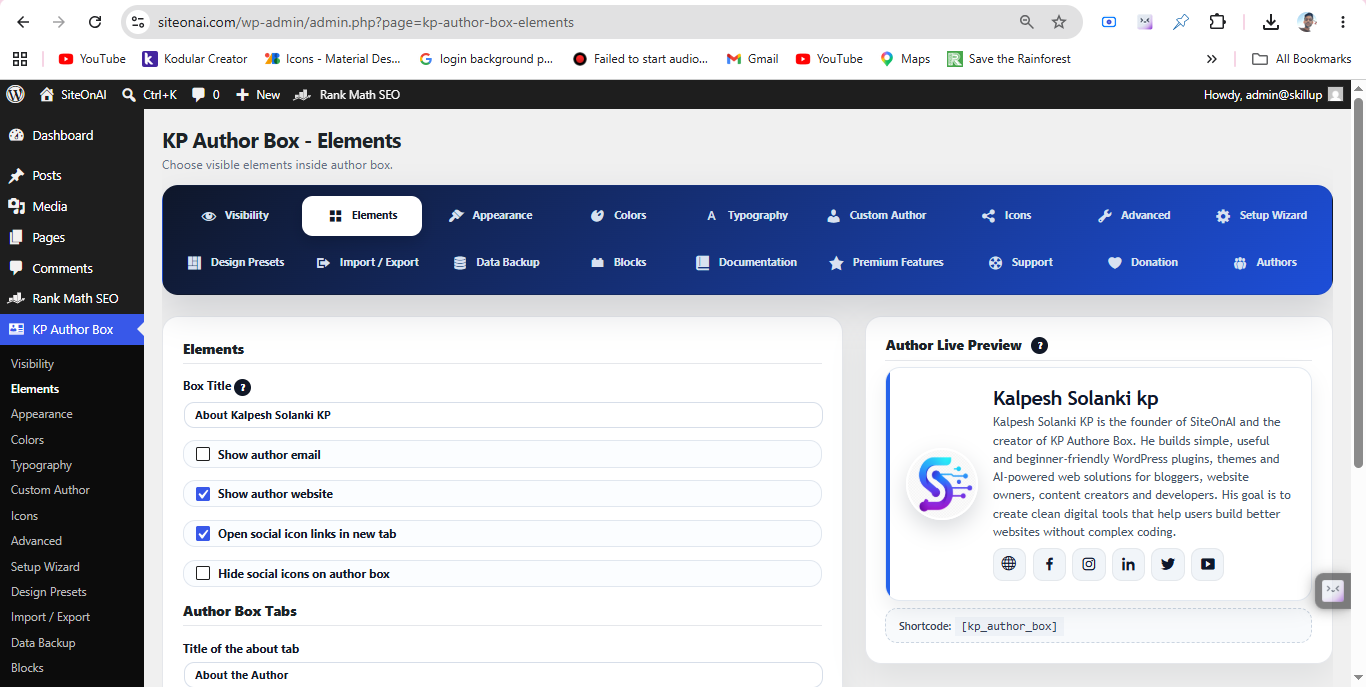This screenshot has height=687, width=1366.
Task: Open the Chrome downloads icon
Action: click(1271, 22)
